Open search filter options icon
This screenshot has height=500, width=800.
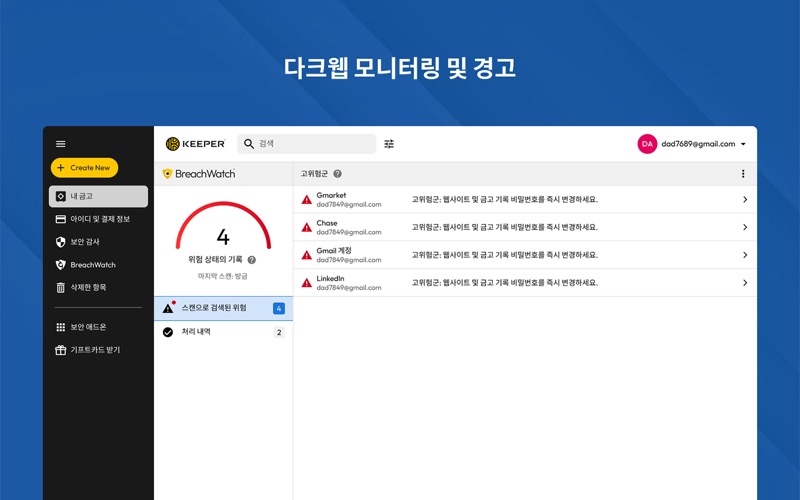[389, 144]
